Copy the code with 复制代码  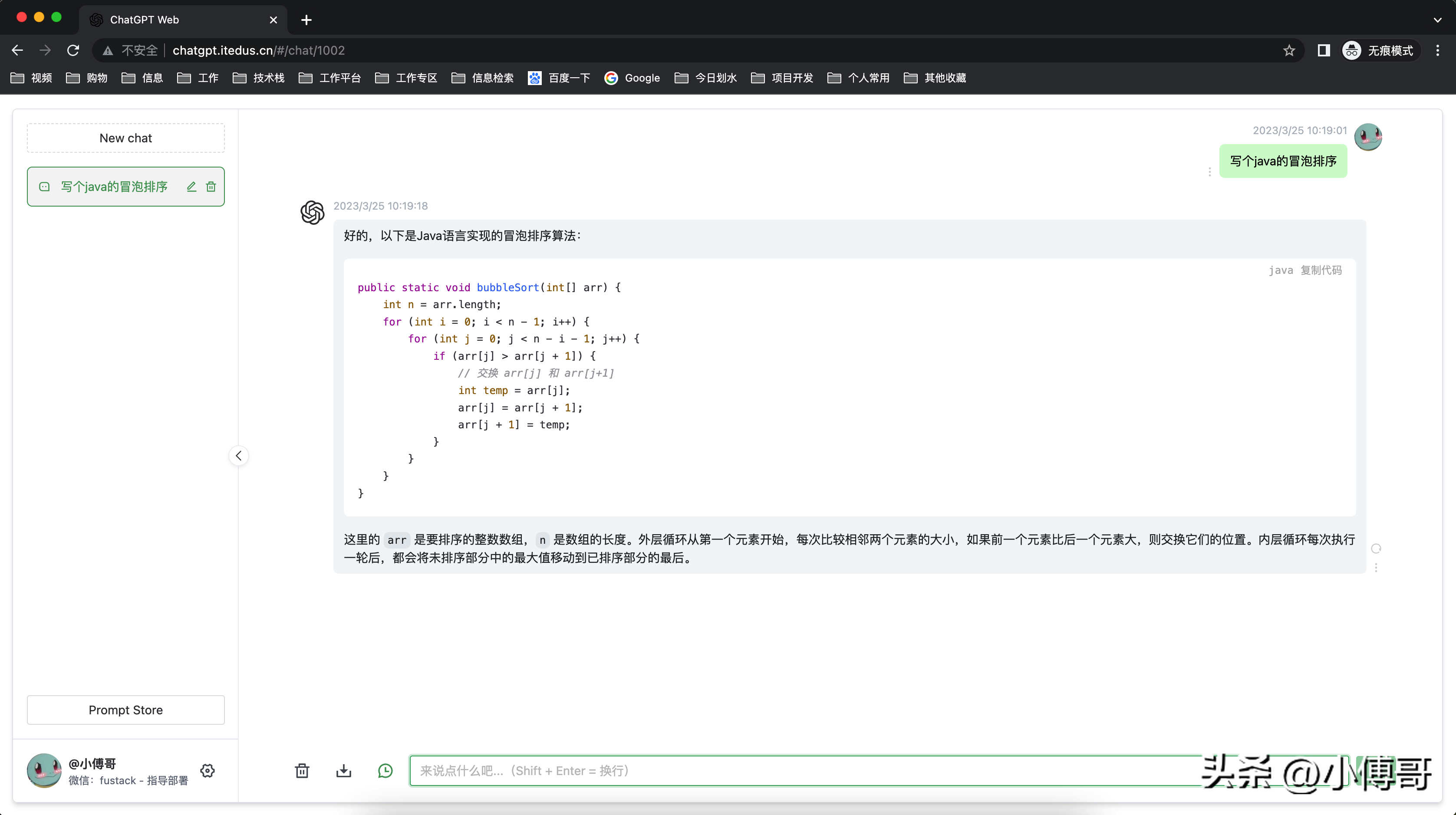tap(1321, 270)
